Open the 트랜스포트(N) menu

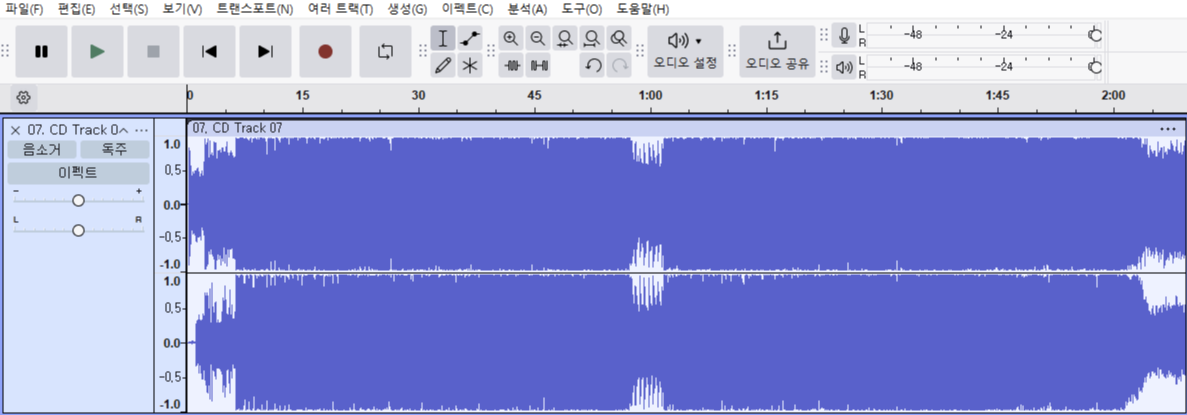tap(255, 9)
